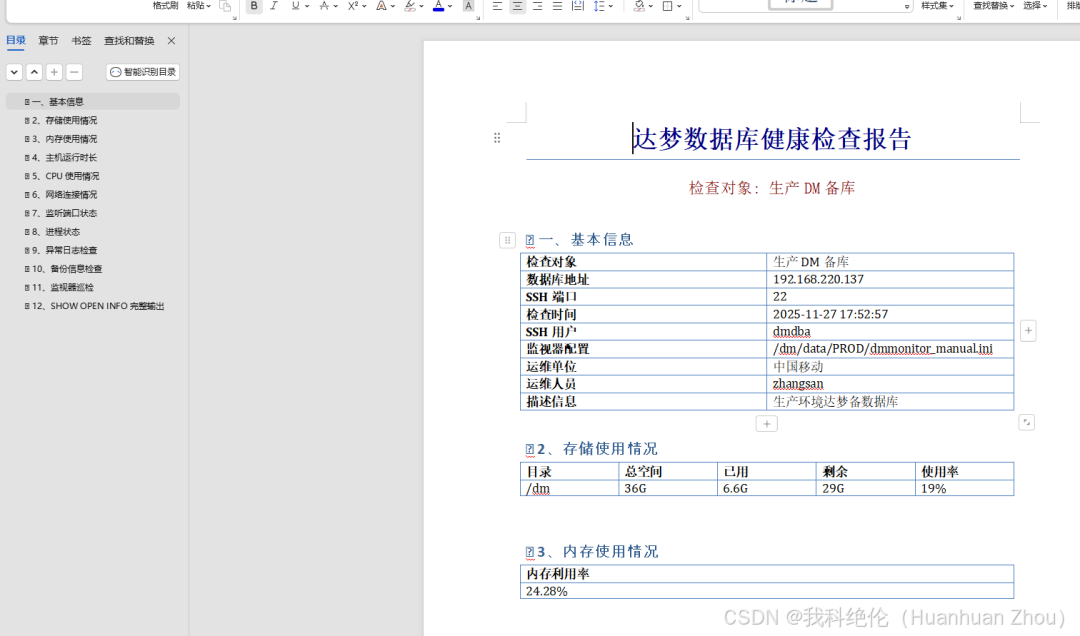1080x636 pixels.
Task: Open the paragraph settings dialog launcher
Action: coord(687,18)
